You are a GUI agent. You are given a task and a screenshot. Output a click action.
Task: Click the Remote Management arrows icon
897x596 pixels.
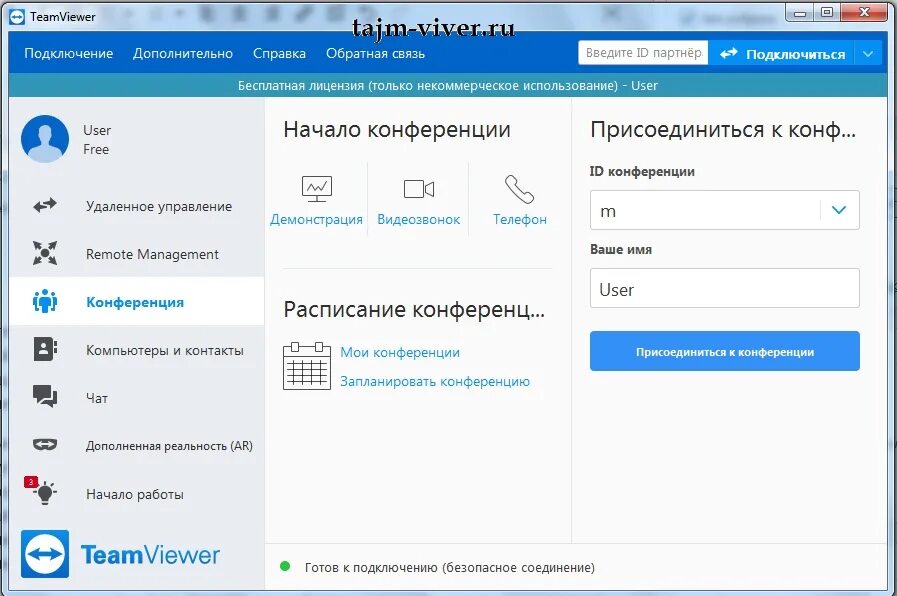coord(45,253)
